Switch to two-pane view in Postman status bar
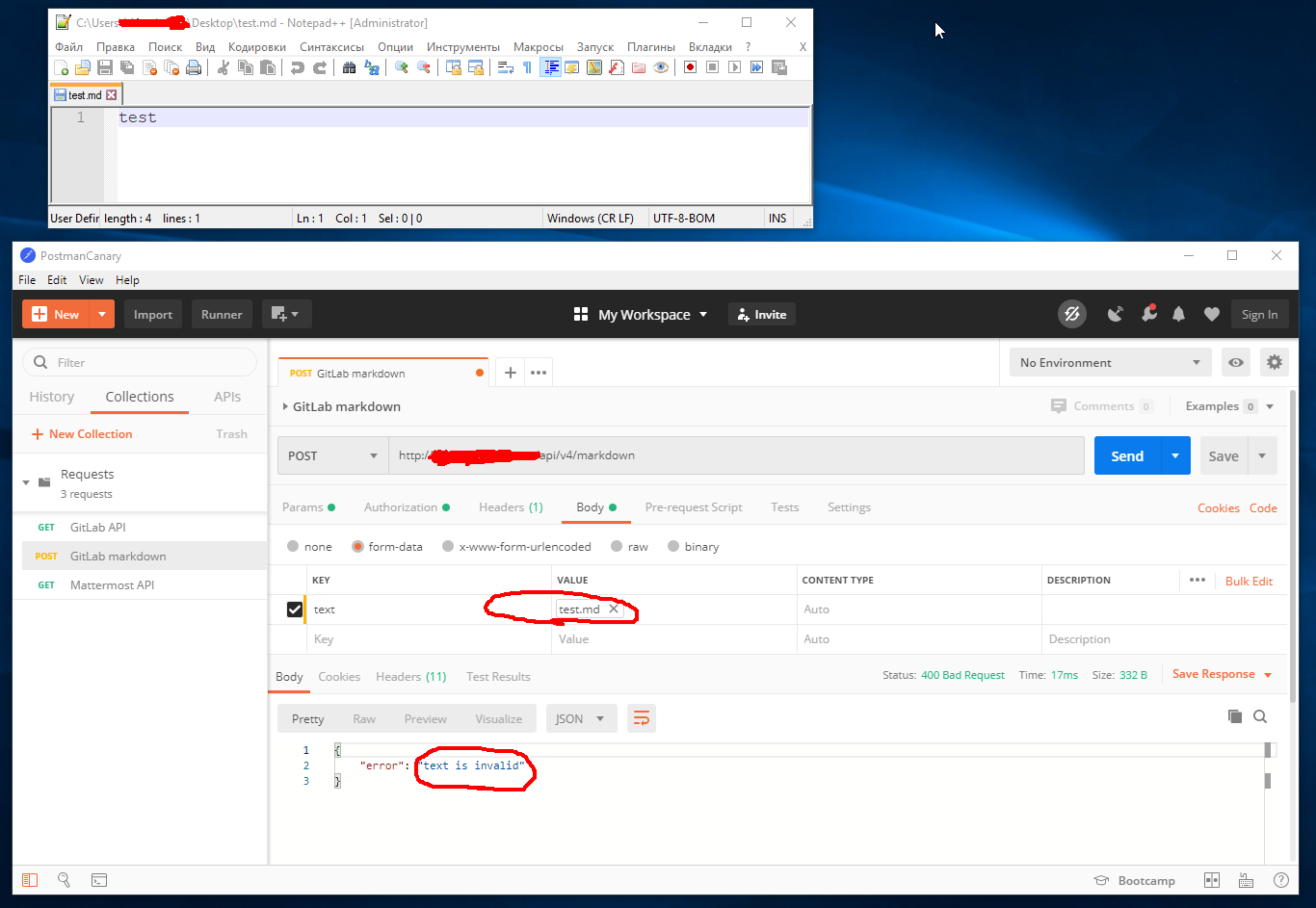Image resolution: width=1316 pixels, height=908 pixels. click(1212, 880)
